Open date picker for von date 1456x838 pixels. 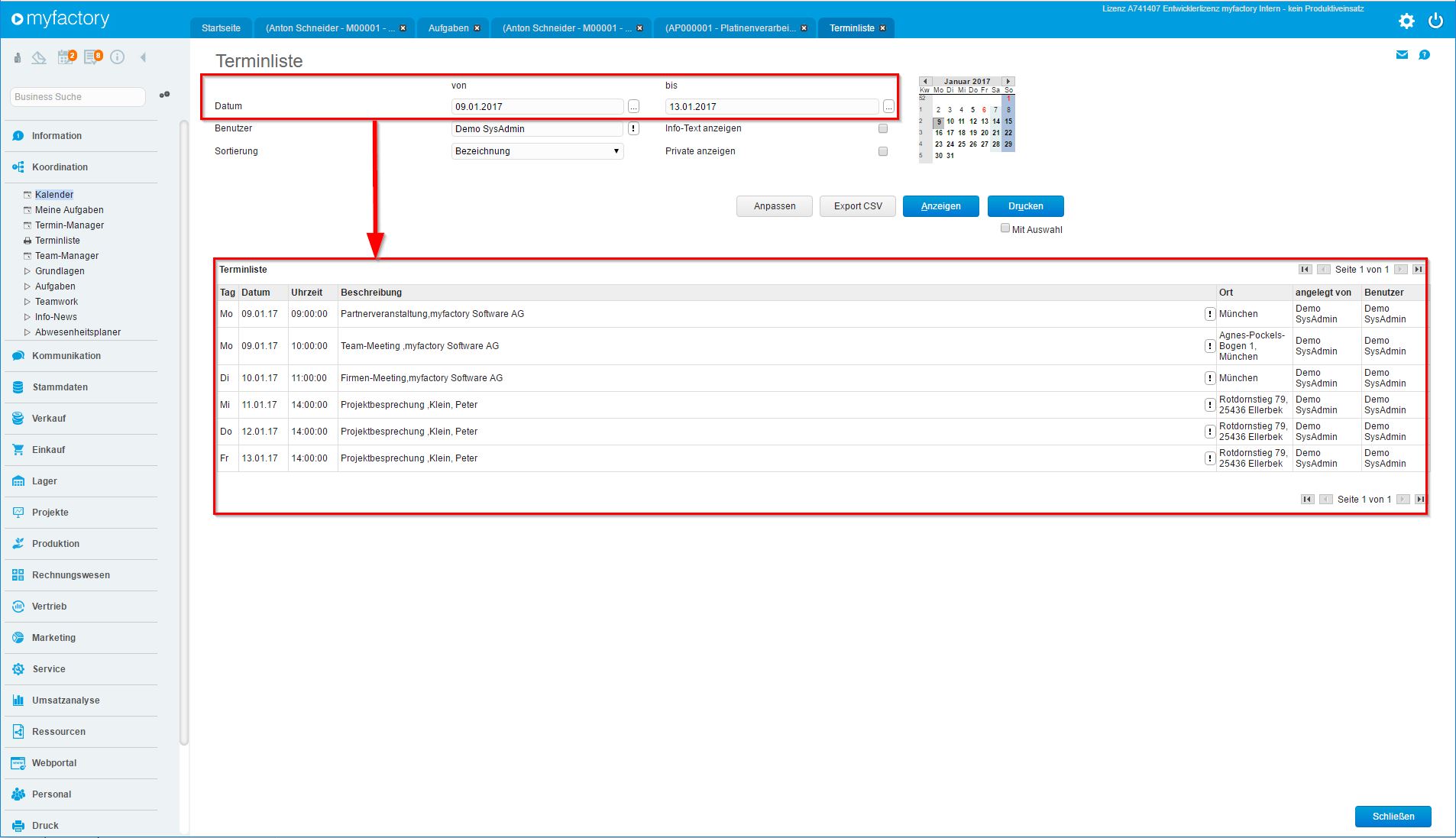point(633,107)
